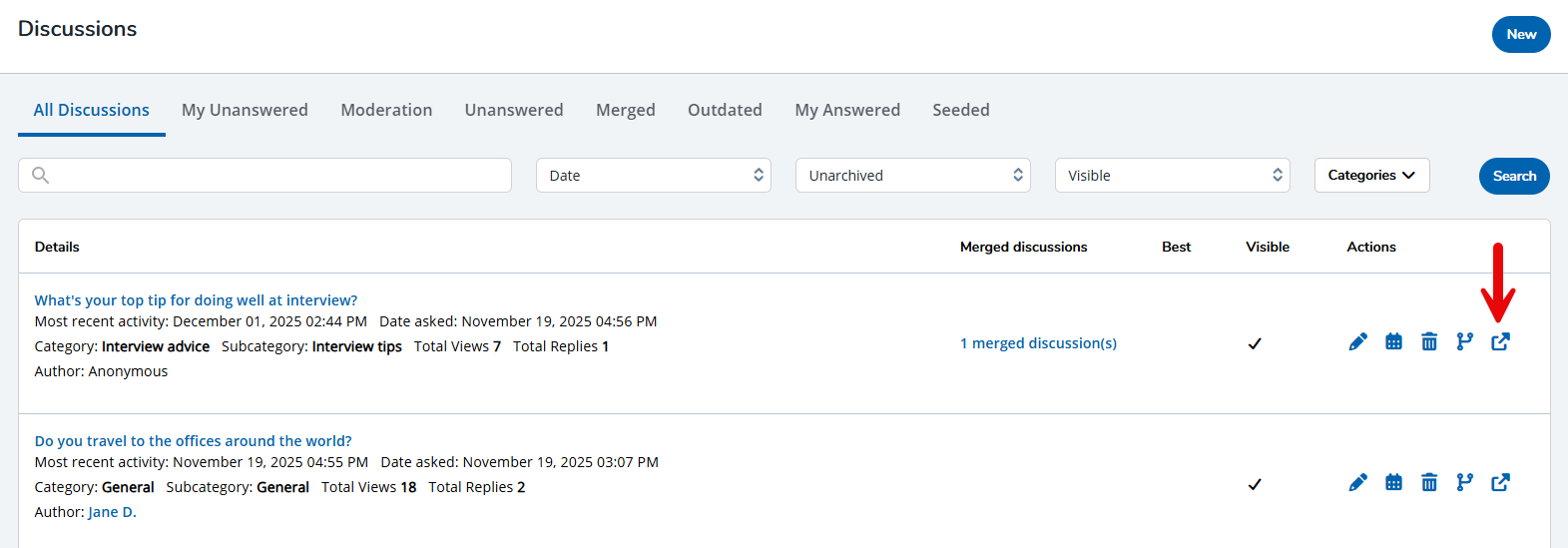This screenshot has height=548, width=1568.
Task: Expand the Categories dropdown
Action: point(1371,176)
